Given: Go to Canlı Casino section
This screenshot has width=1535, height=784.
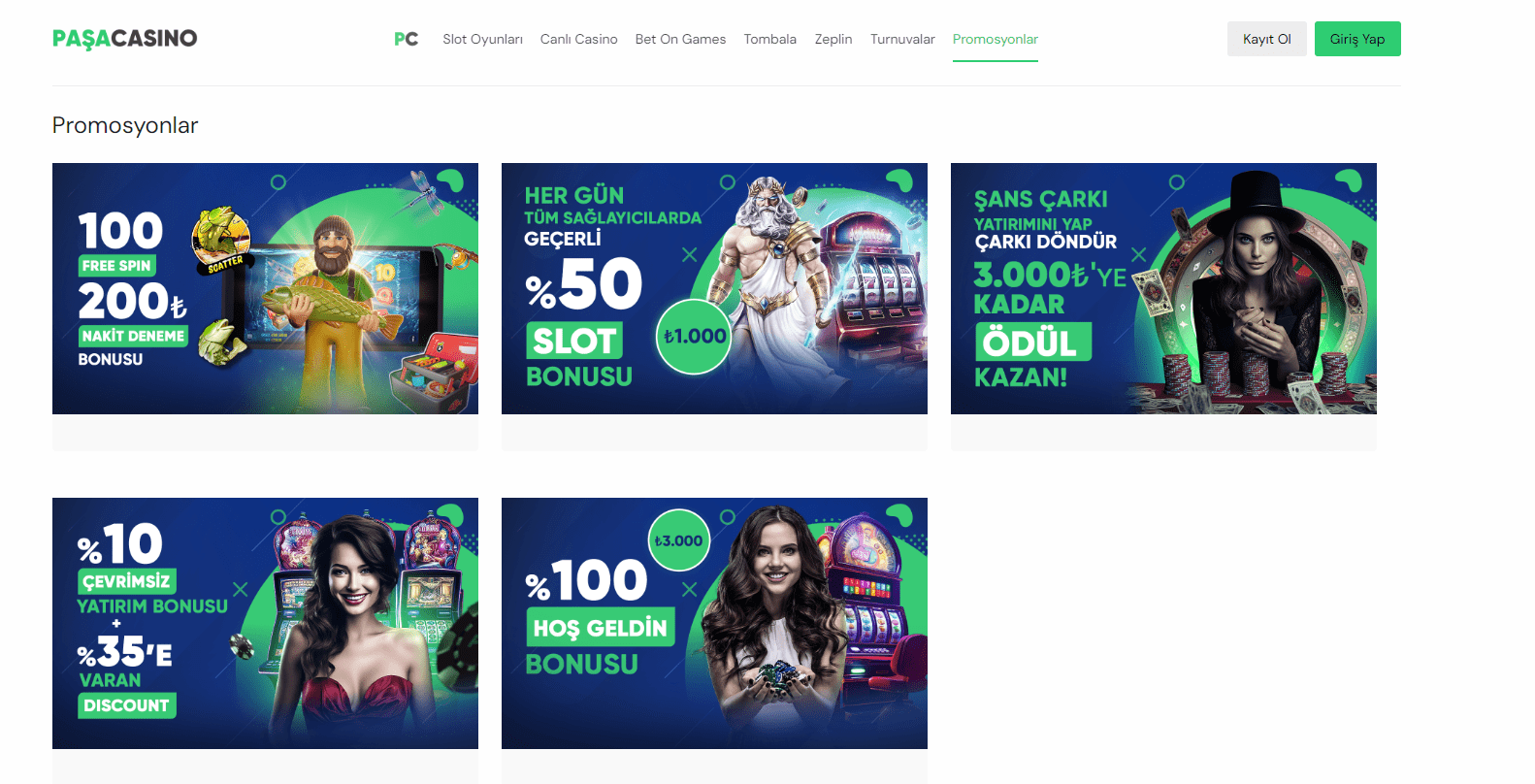Looking at the screenshot, I should point(578,39).
